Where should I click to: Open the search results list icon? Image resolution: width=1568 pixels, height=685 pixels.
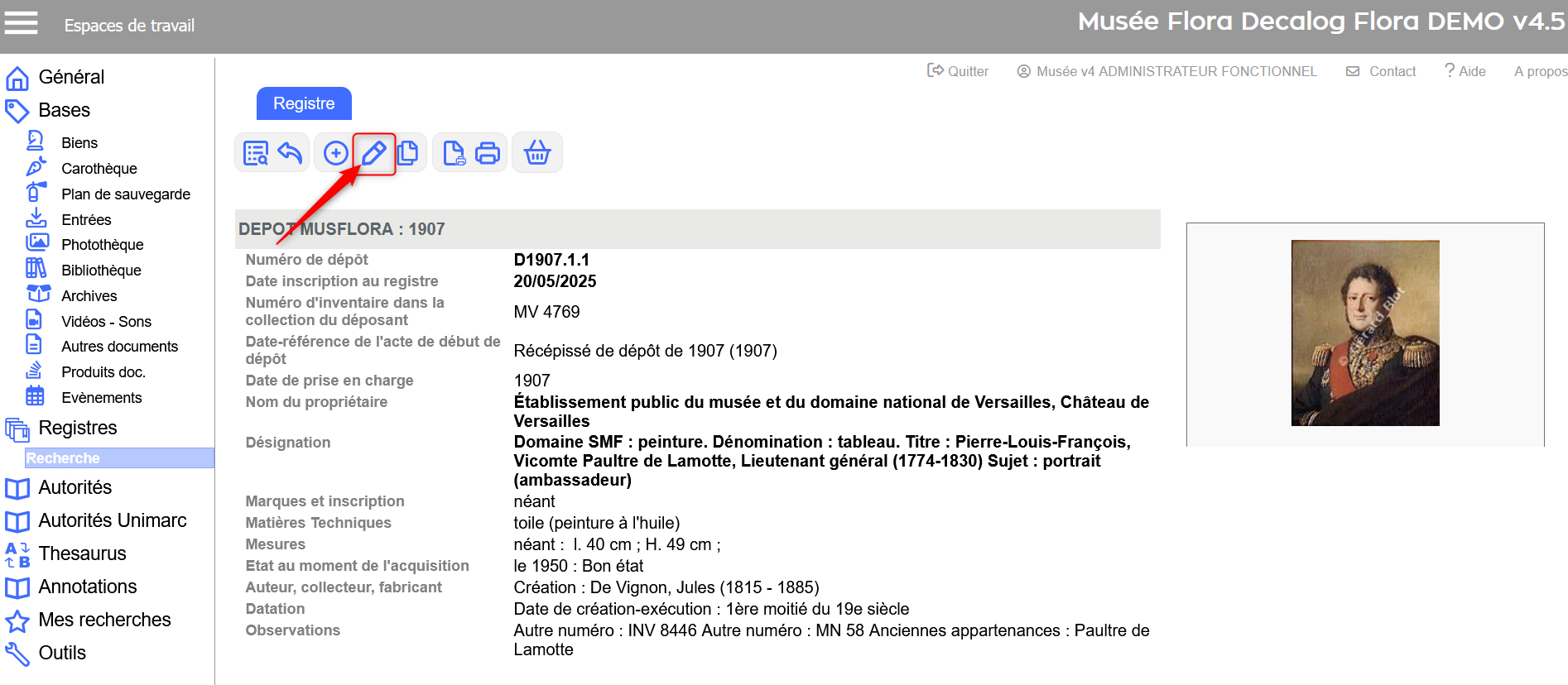(x=256, y=153)
